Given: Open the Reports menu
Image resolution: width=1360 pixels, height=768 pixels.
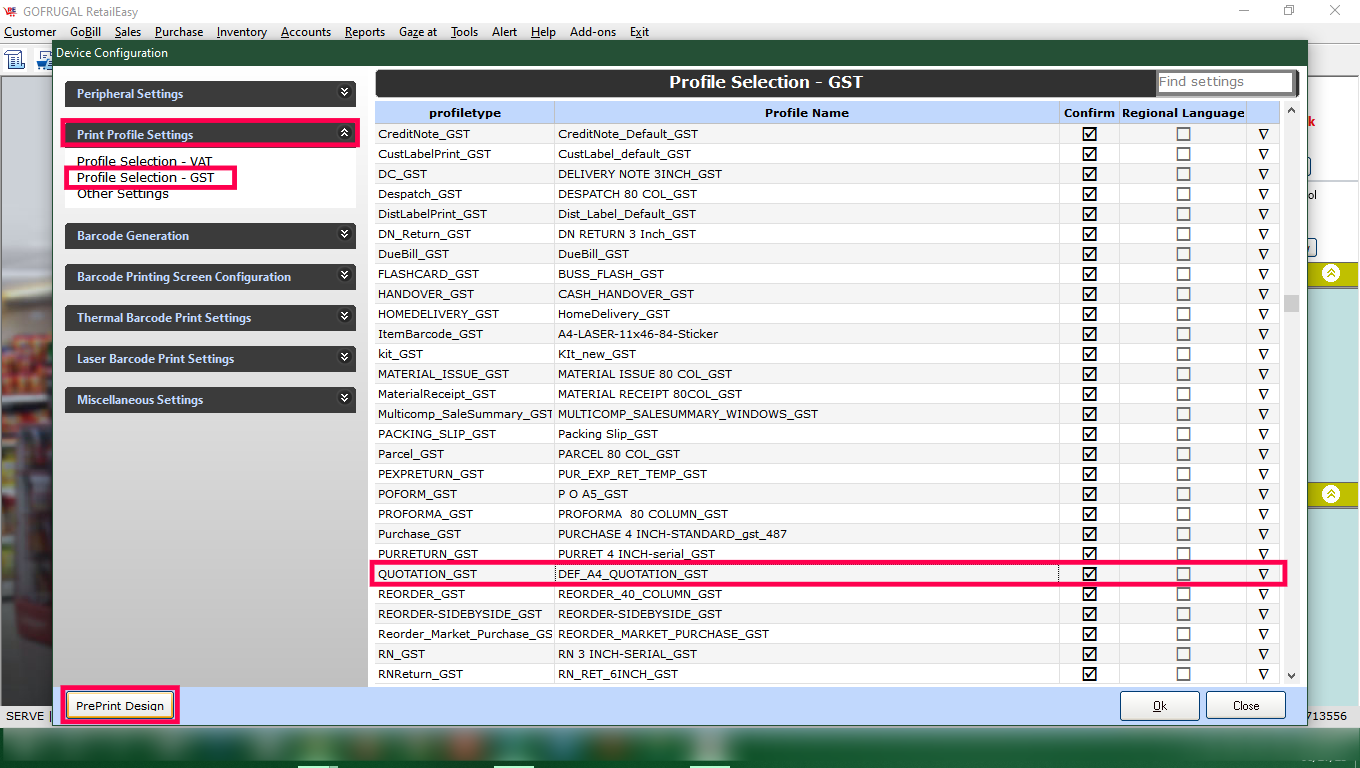Looking at the screenshot, I should (365, 32).
